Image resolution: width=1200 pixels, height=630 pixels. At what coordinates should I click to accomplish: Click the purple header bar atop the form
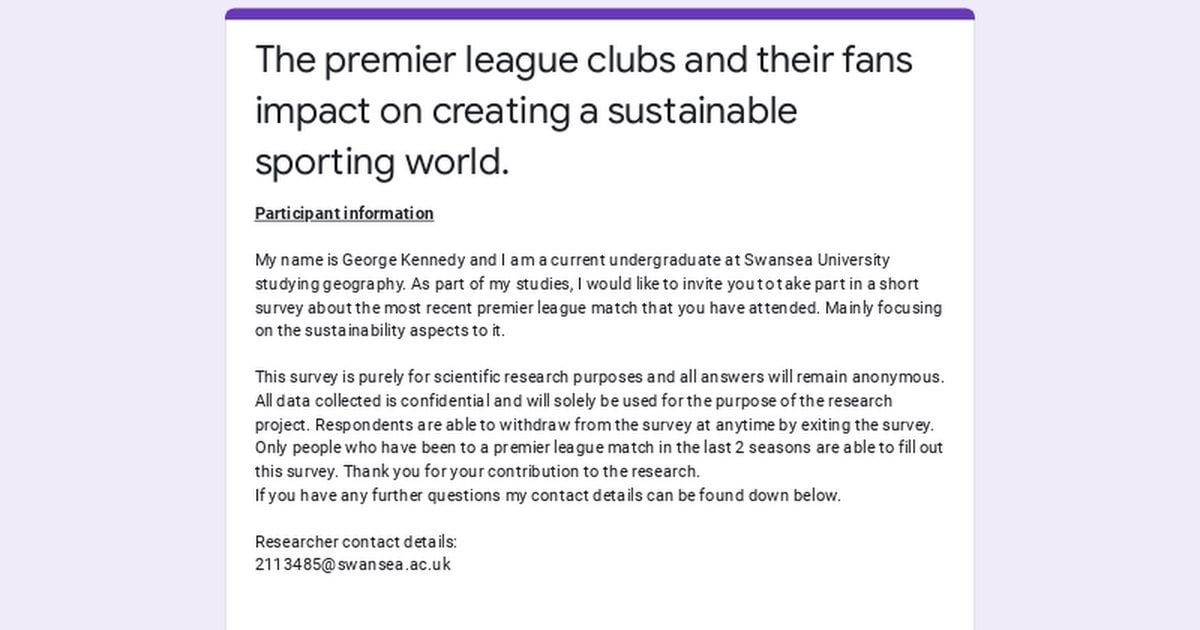coord(600,14)
